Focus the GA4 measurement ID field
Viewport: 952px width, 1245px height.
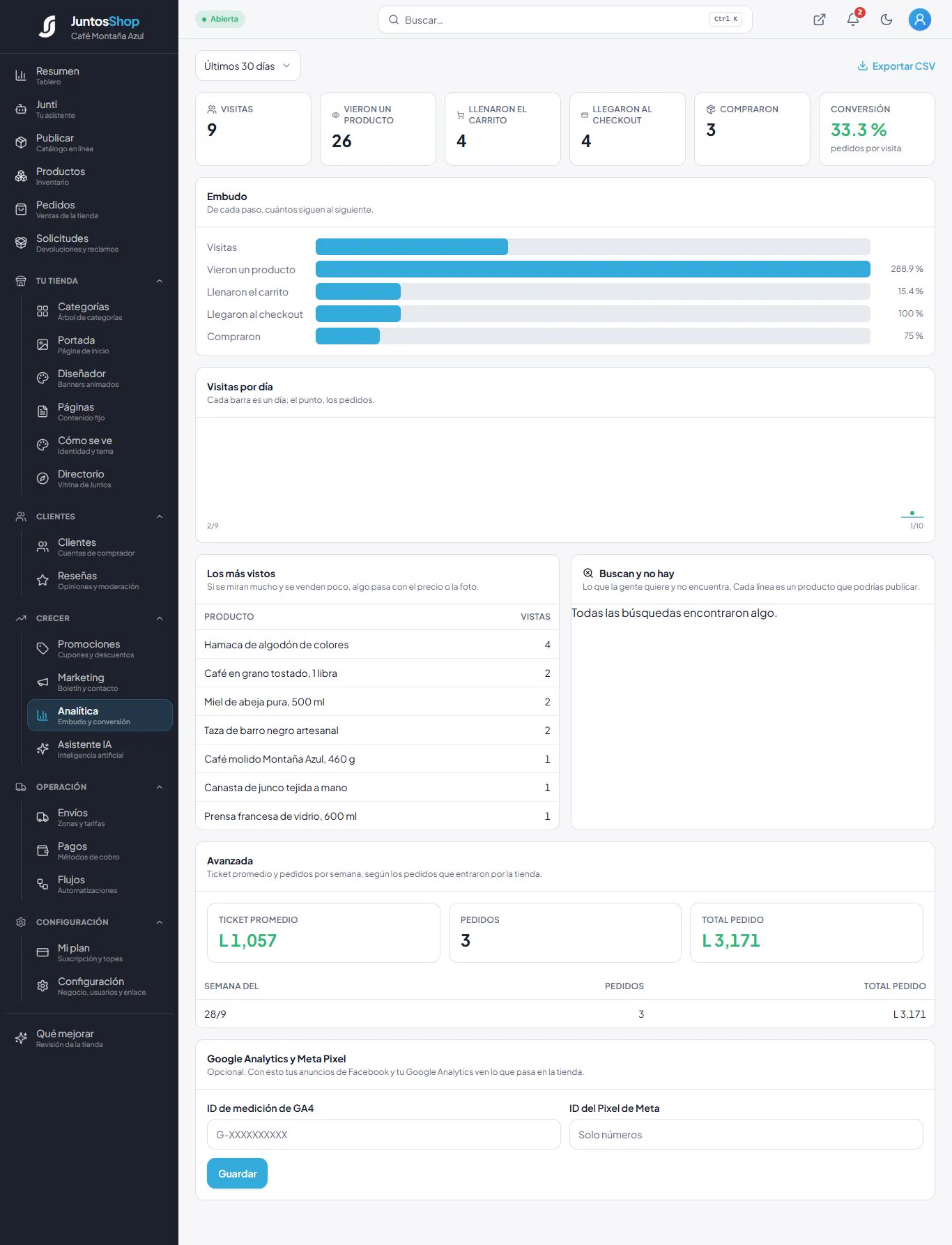click(x=383, y=1134)
